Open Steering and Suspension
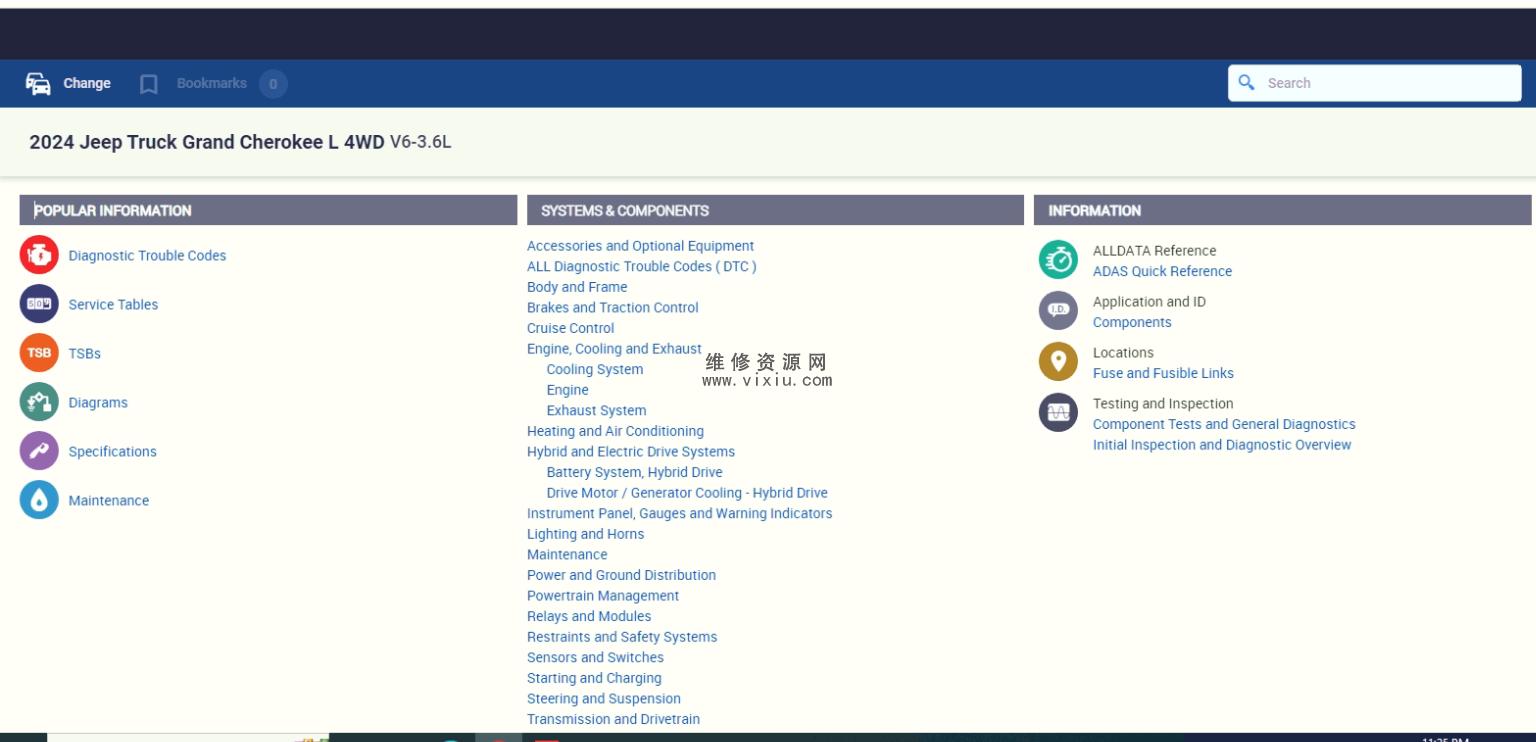The height and width of the screenshot is (742, 1536). point(604,699)
